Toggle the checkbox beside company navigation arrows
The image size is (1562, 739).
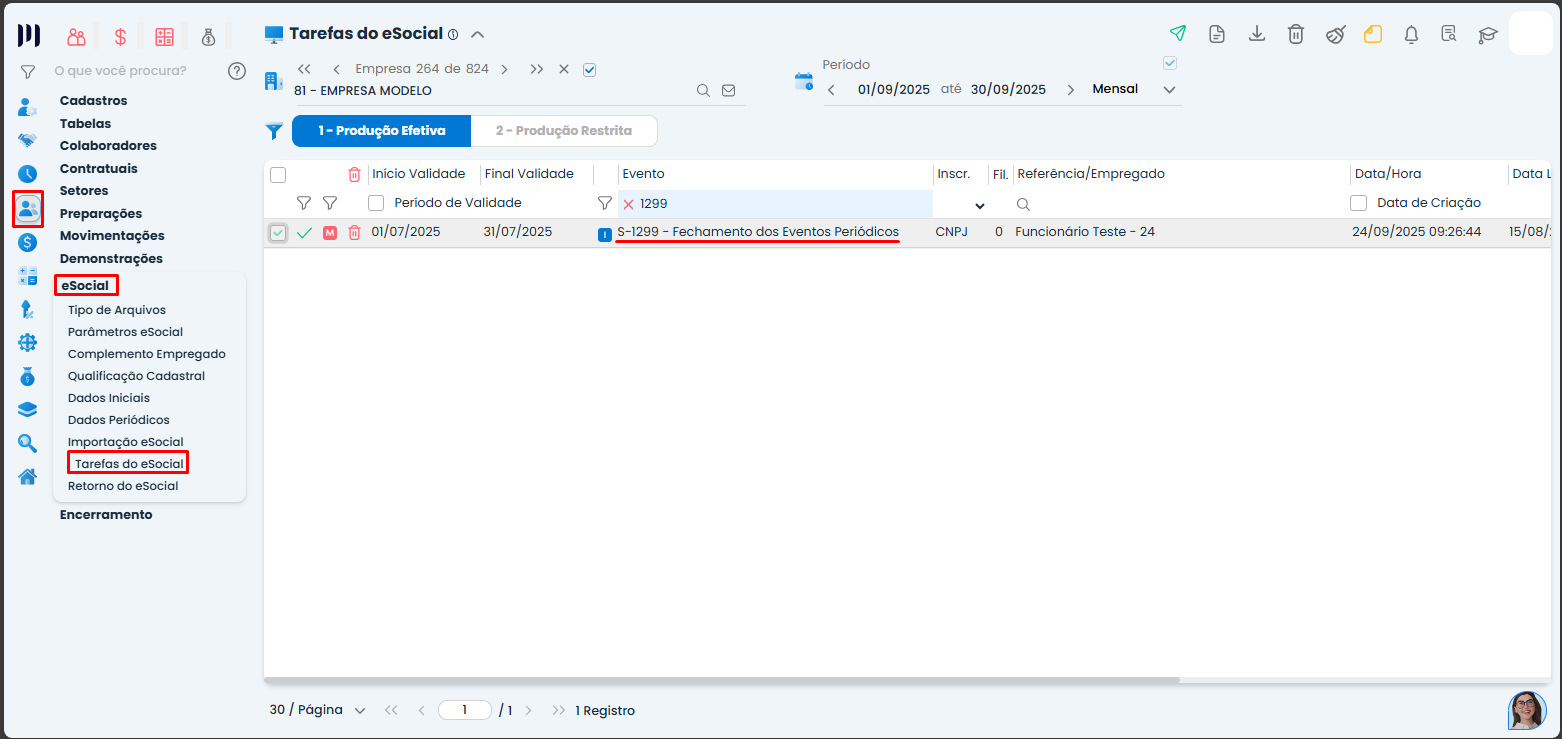tap(589, 70)
